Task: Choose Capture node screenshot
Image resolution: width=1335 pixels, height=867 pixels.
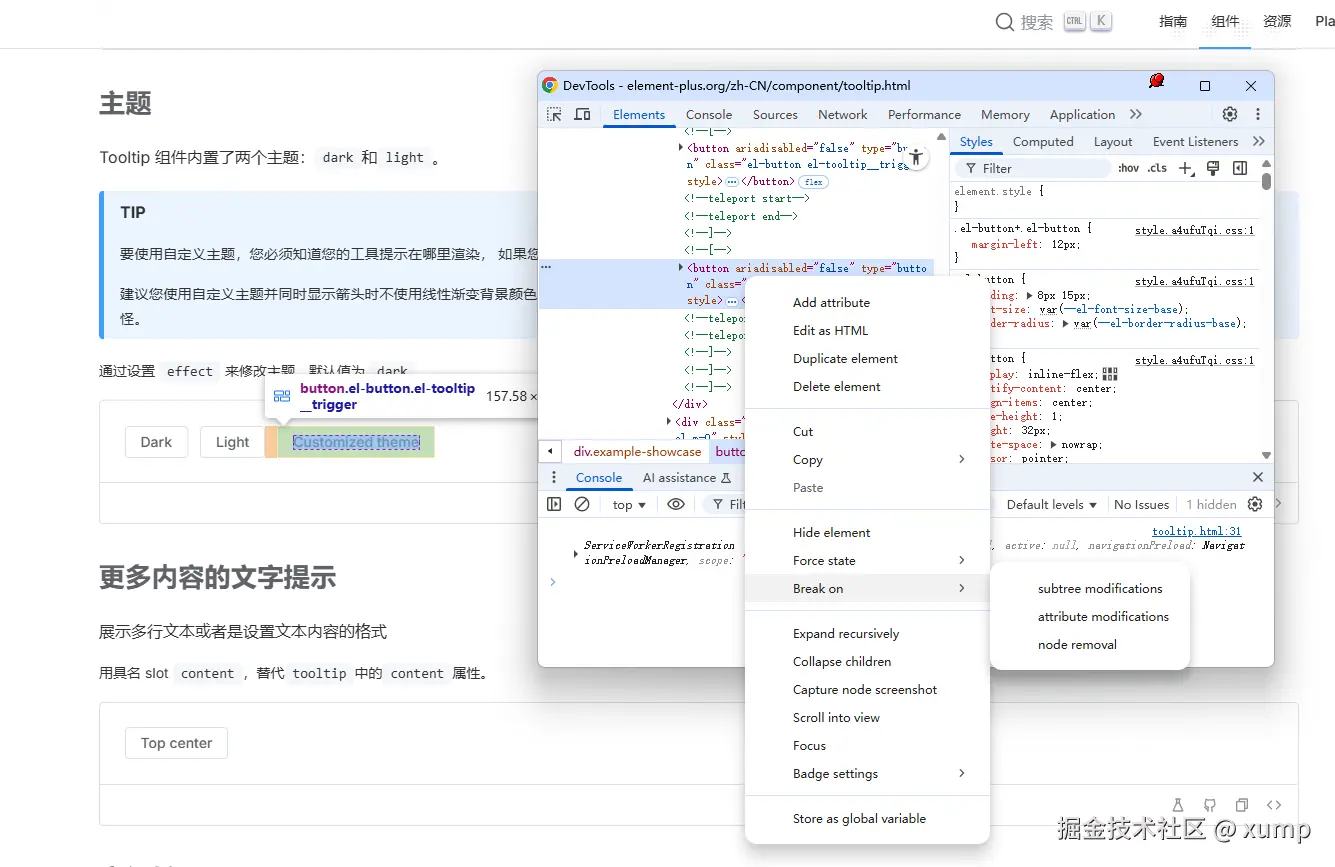Action: tap(867, 689)
